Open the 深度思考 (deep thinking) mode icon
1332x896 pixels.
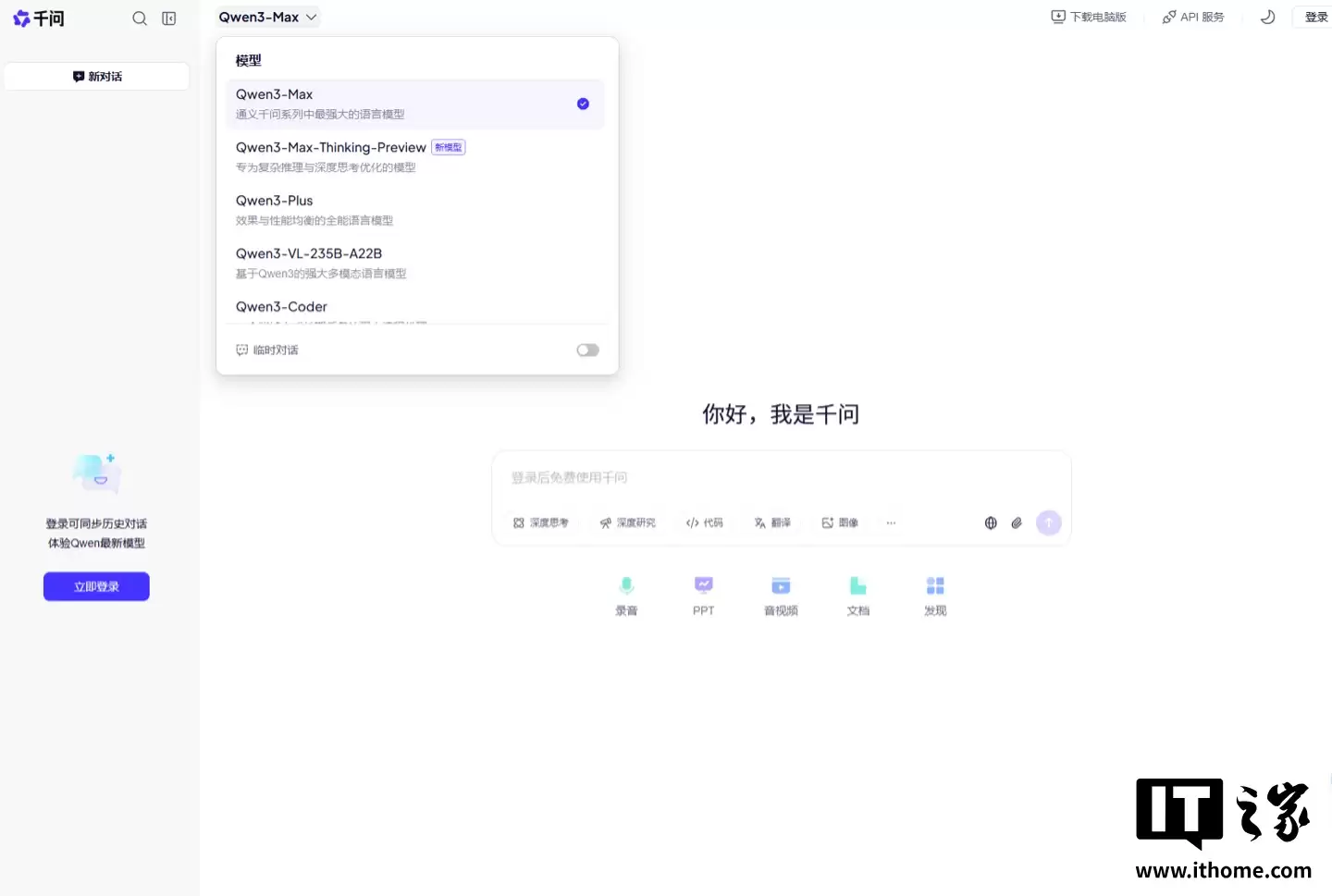coord(540,522)
